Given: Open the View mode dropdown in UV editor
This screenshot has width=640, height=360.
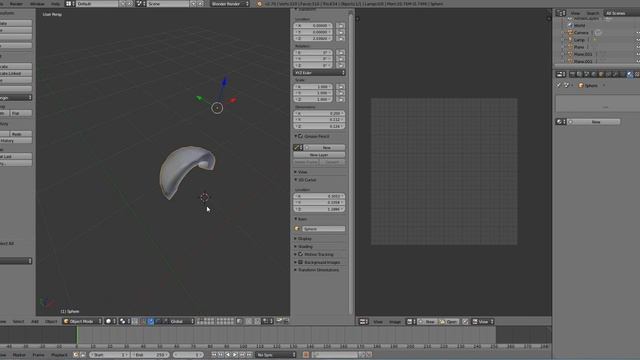Looking at the screenshot, I should (x=483, y=322).
